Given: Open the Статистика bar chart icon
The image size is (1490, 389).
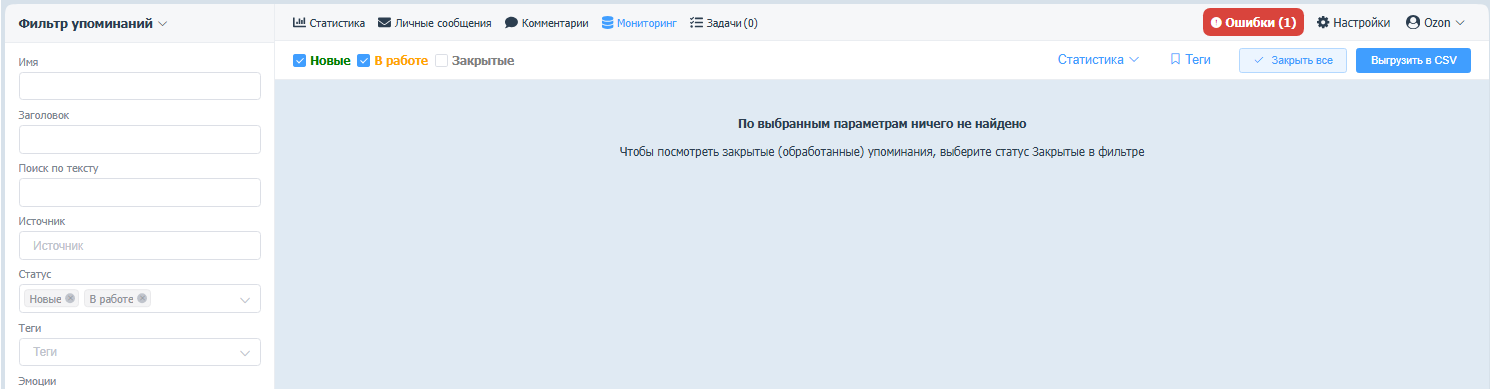Looking at the screenshot, I should tap(298, 22).
